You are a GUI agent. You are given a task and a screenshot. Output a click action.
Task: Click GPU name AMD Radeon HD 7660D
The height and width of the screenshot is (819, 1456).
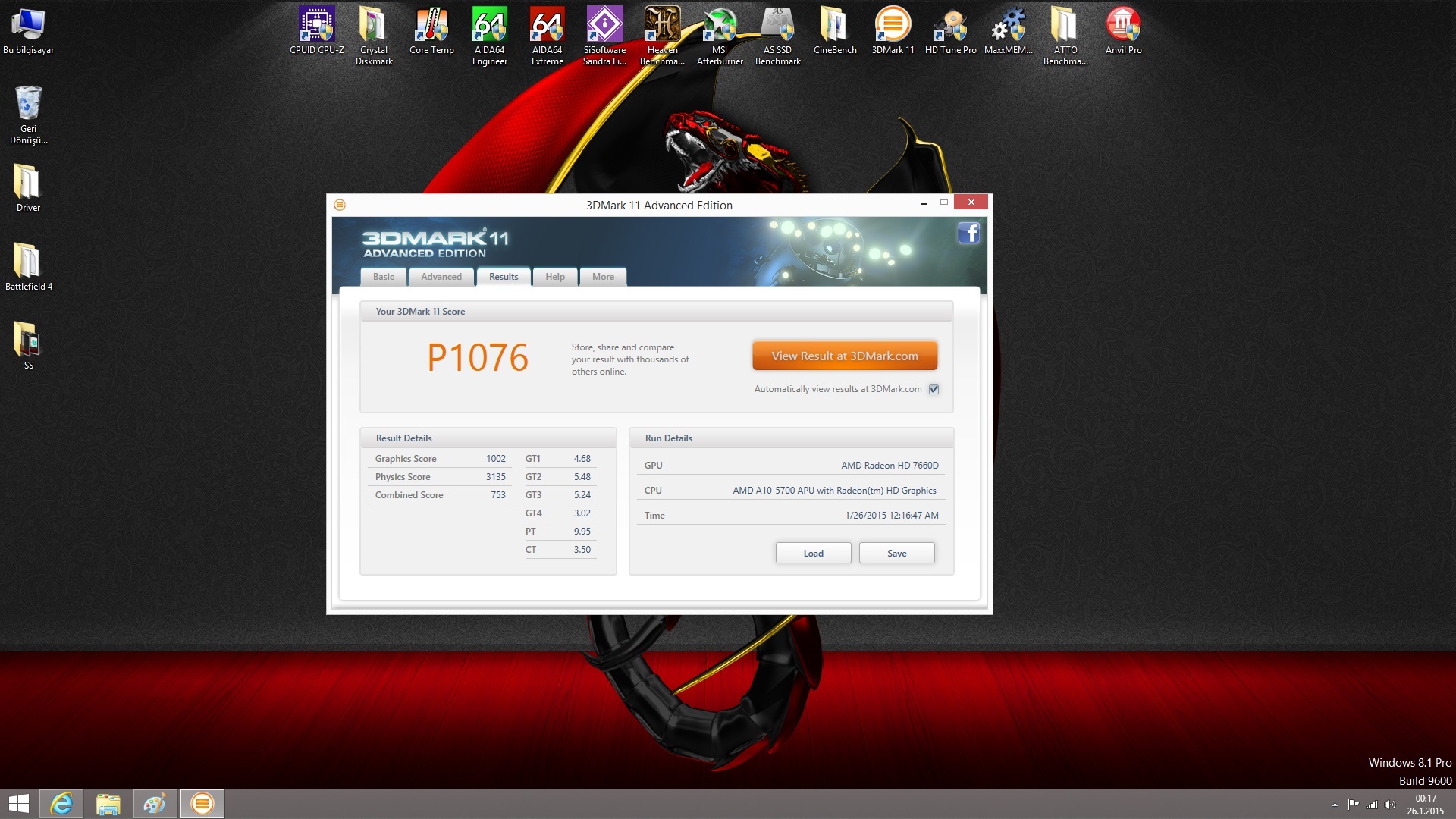(890, 466)
